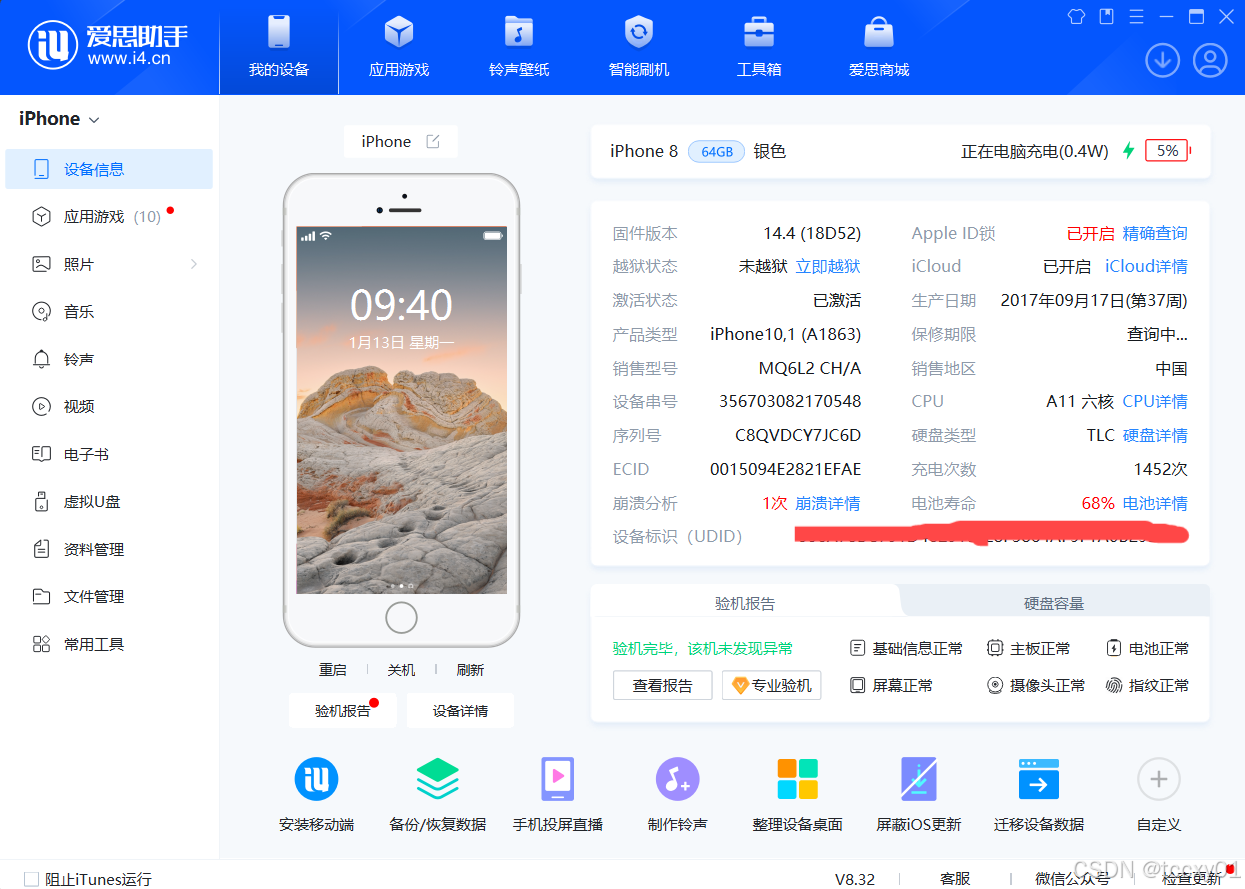The image size is (1245, 889).
Task: Click serial number C8QVDCY7JC6D
Action: click(798, 436)
